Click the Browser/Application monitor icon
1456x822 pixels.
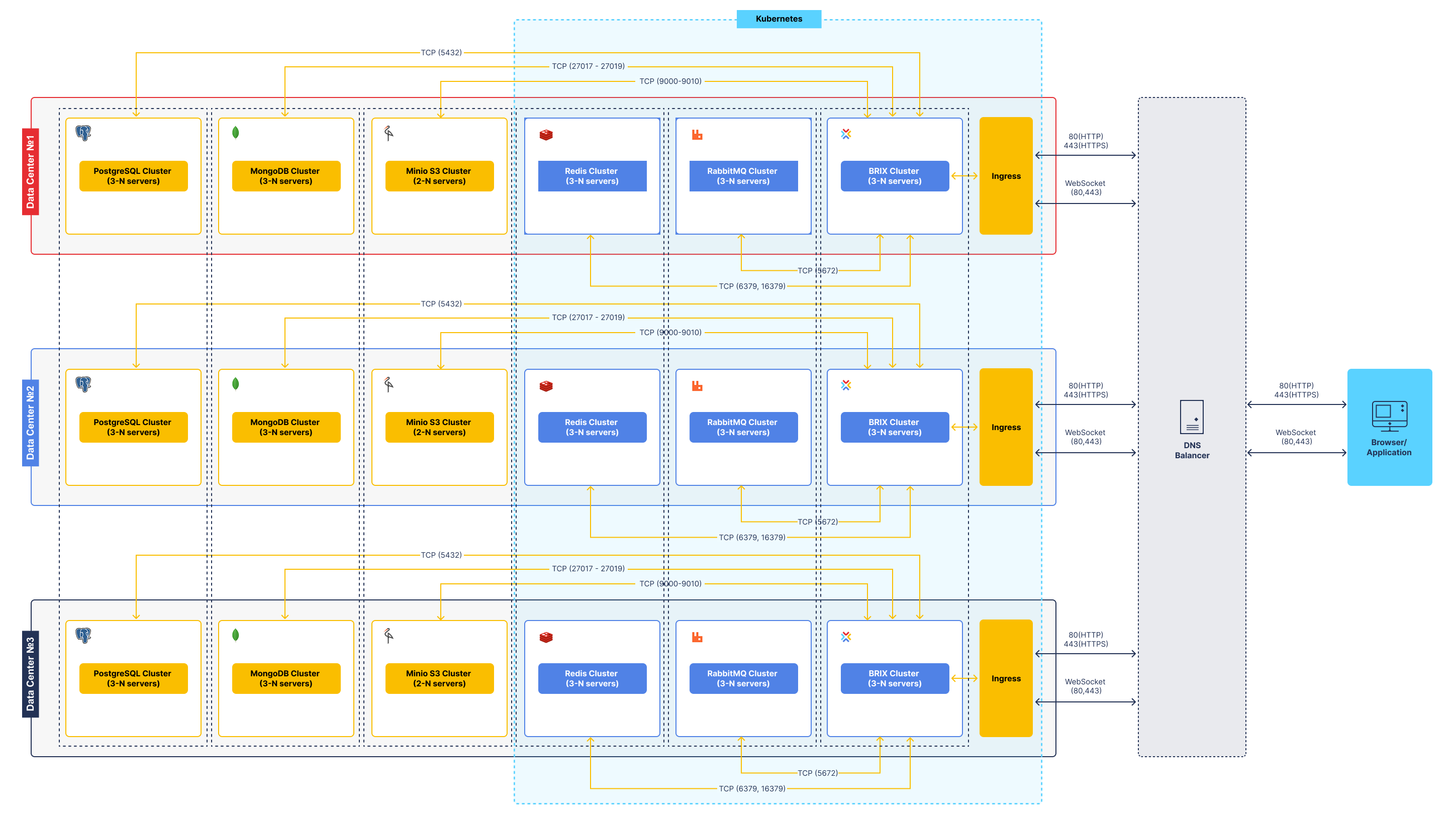[1389, 417]
